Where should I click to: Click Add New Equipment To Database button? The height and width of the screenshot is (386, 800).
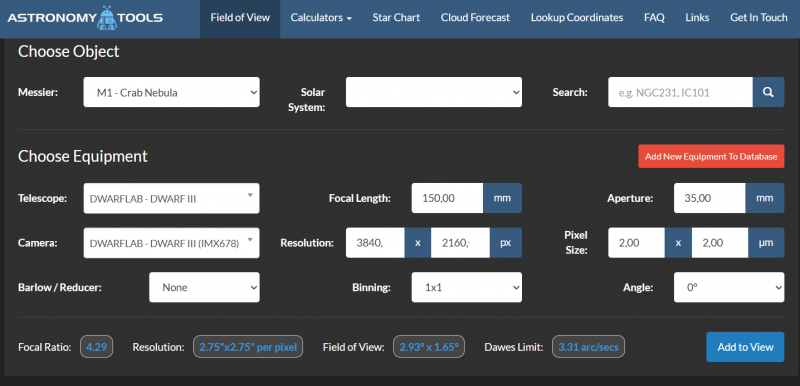click(711, 157)
